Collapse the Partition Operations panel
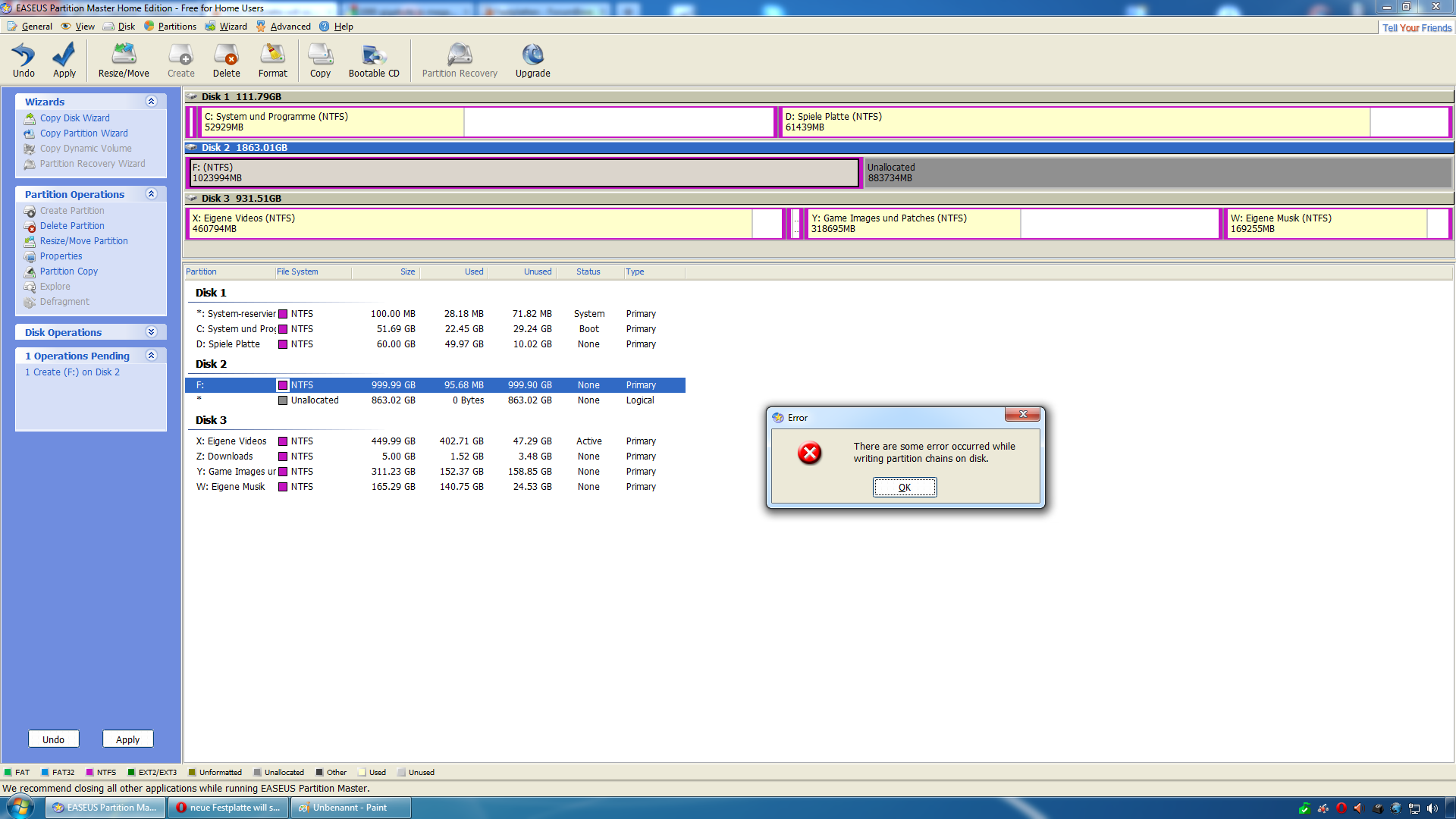 point(151,194)
